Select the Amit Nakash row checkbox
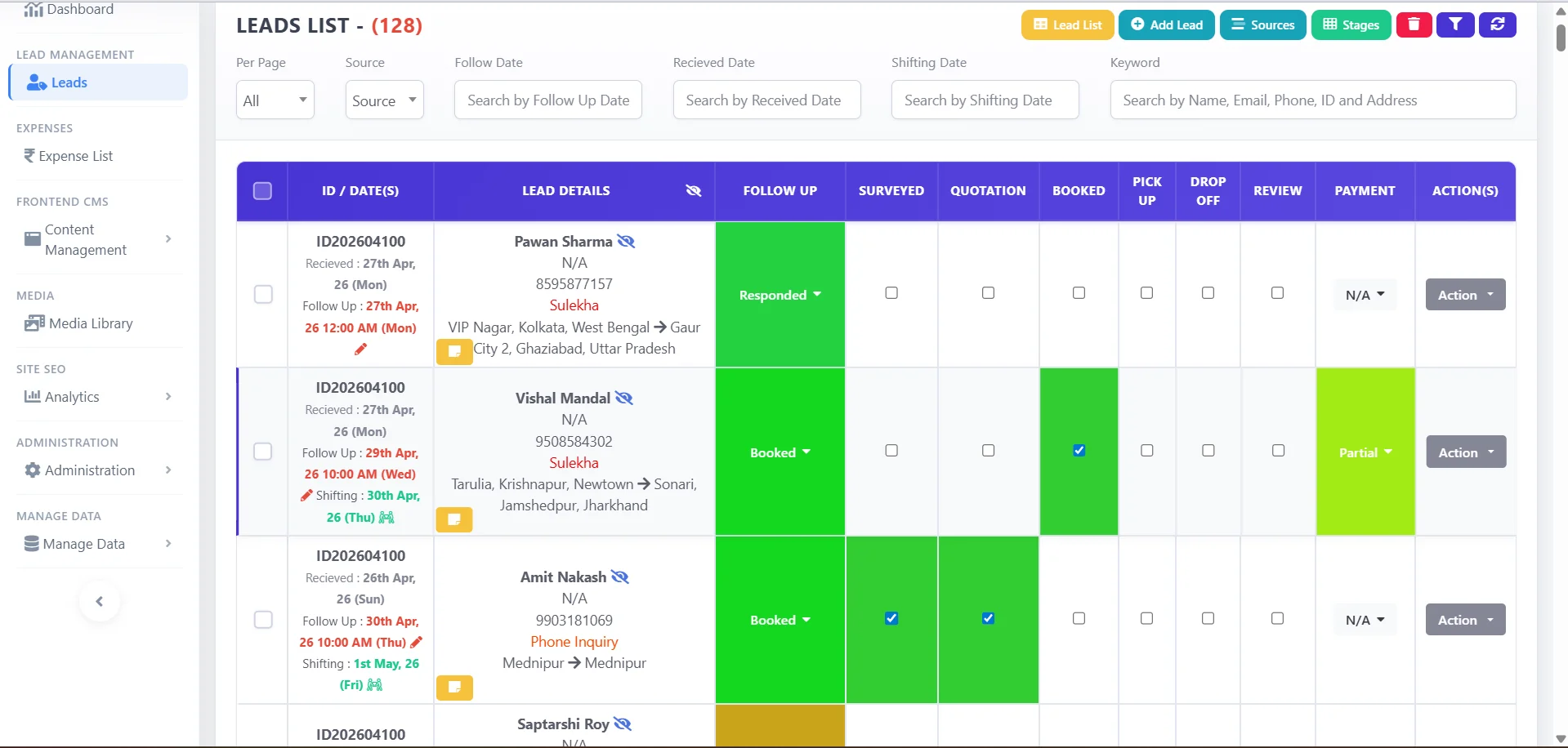This screenshot has width=1568, height=748. tap(263, 620)
